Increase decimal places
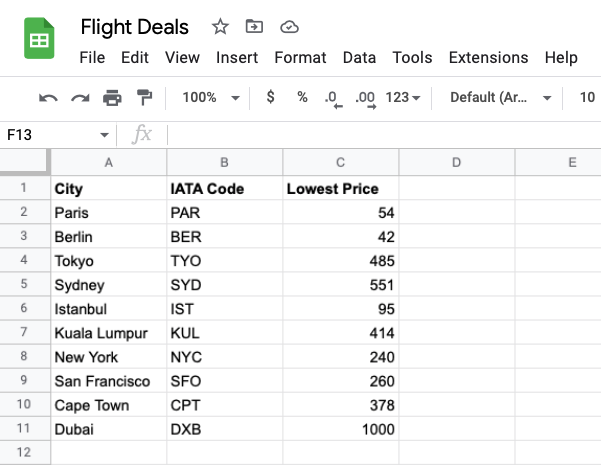The width and height of the screenshot is (601, 465). [x=366, y=99]
